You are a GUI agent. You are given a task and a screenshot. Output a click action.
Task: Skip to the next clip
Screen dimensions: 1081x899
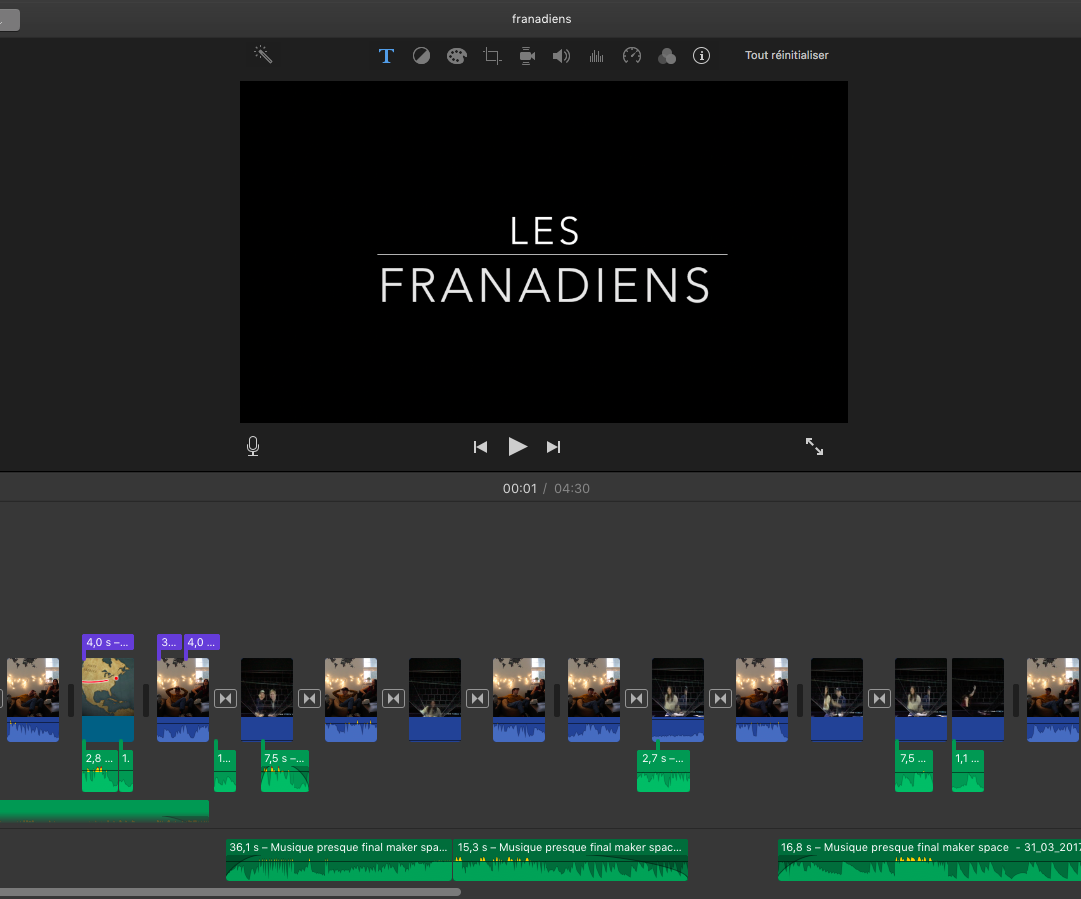tap(553, 447)
